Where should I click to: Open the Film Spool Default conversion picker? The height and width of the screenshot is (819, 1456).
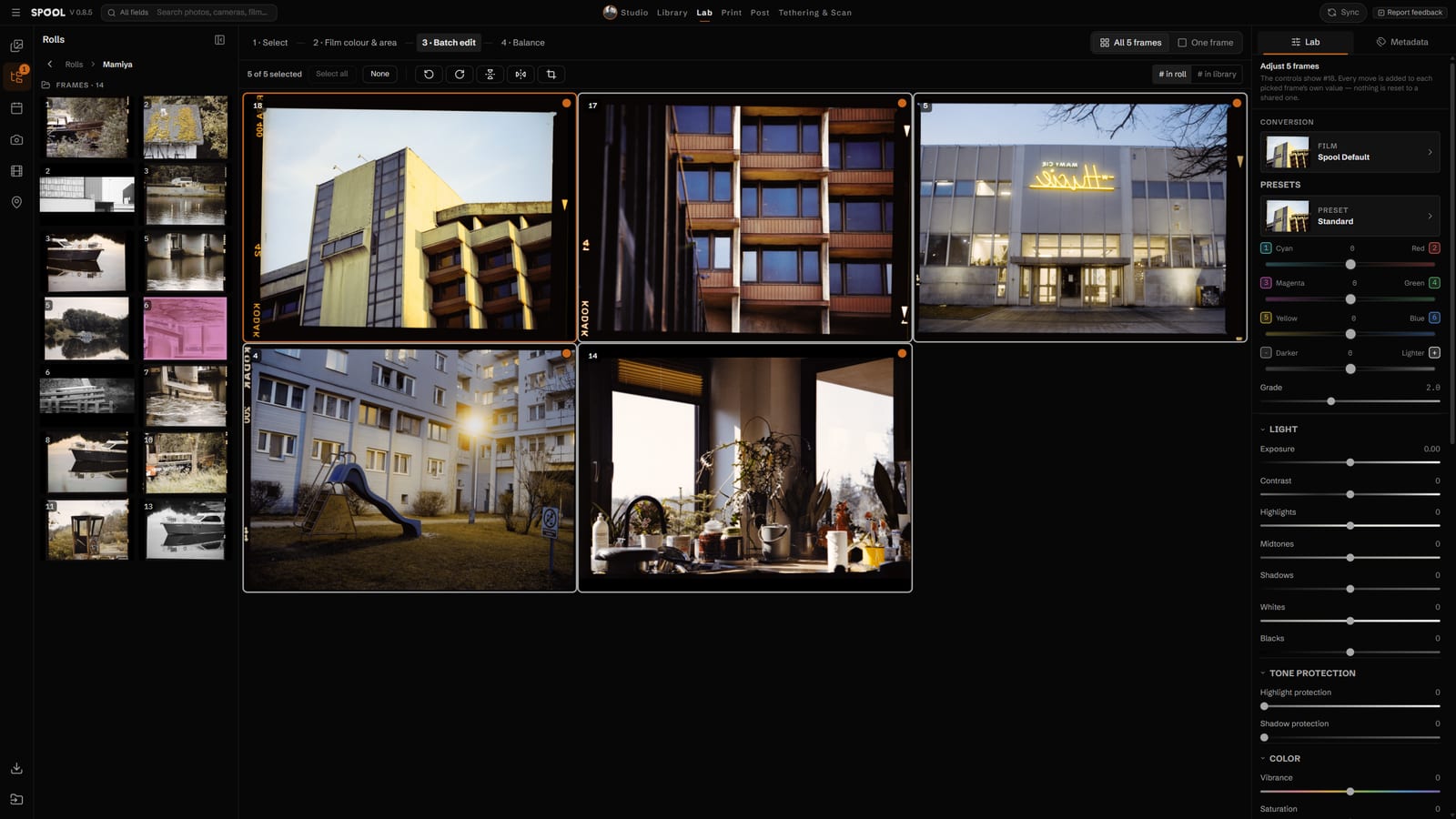(1350, 151)
